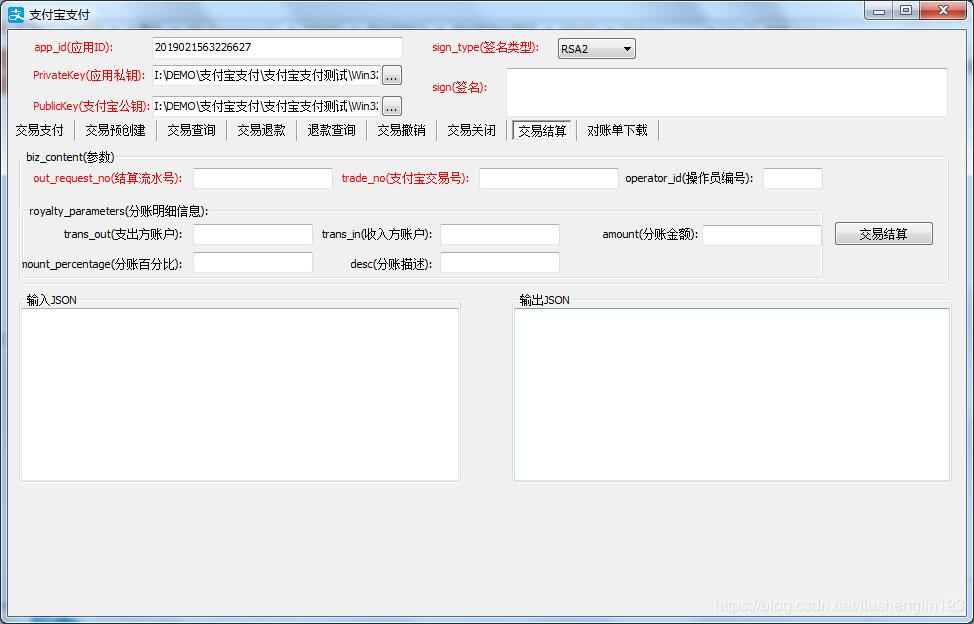Image resolution: width=974 pixels, height=624 pixels.
Task: Close the 支付宝支付 window
Action: pyautogui.click(x=944, y=10)
